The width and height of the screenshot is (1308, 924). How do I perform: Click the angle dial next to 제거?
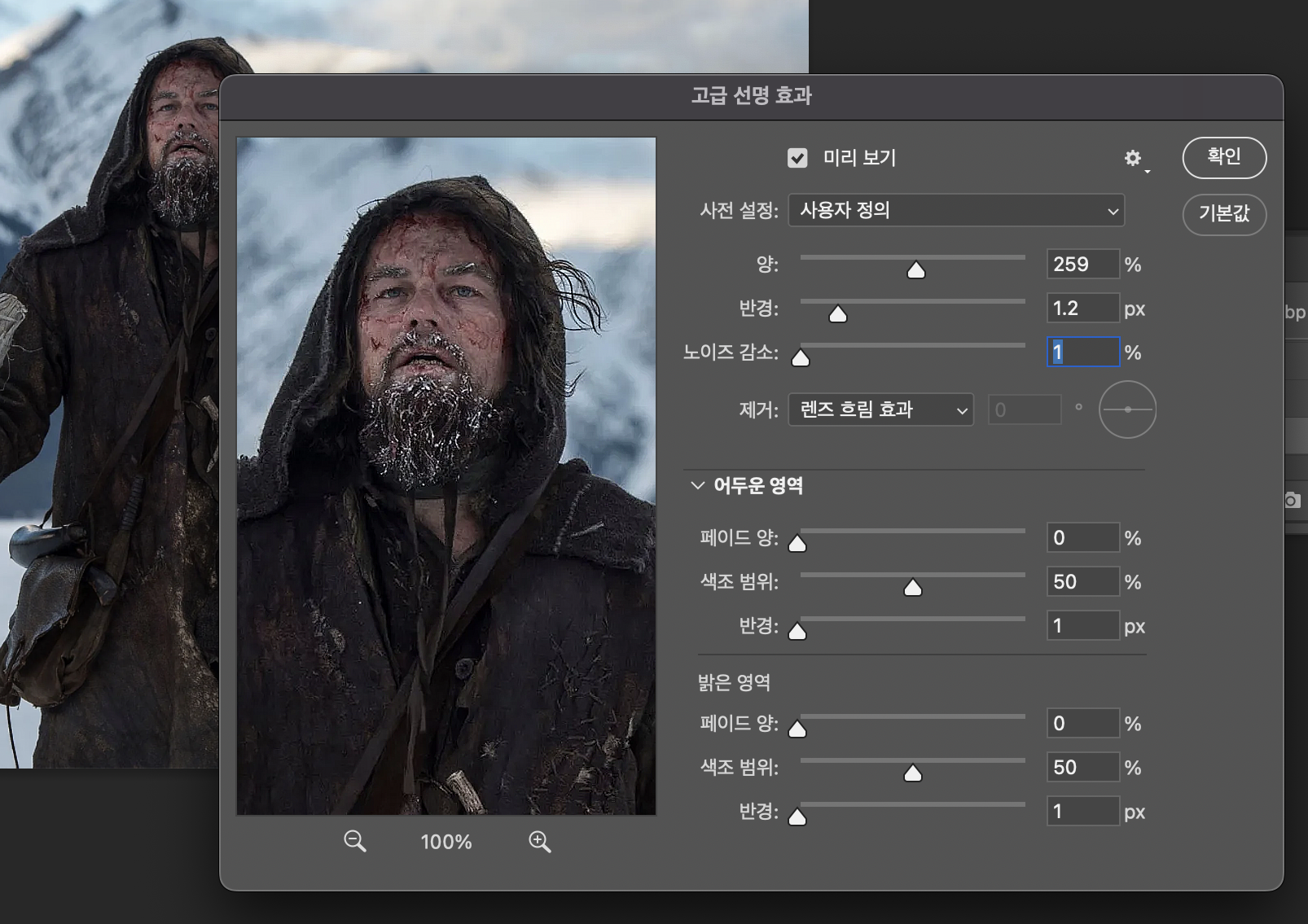pyautogui.click(x=1127, y=409)
